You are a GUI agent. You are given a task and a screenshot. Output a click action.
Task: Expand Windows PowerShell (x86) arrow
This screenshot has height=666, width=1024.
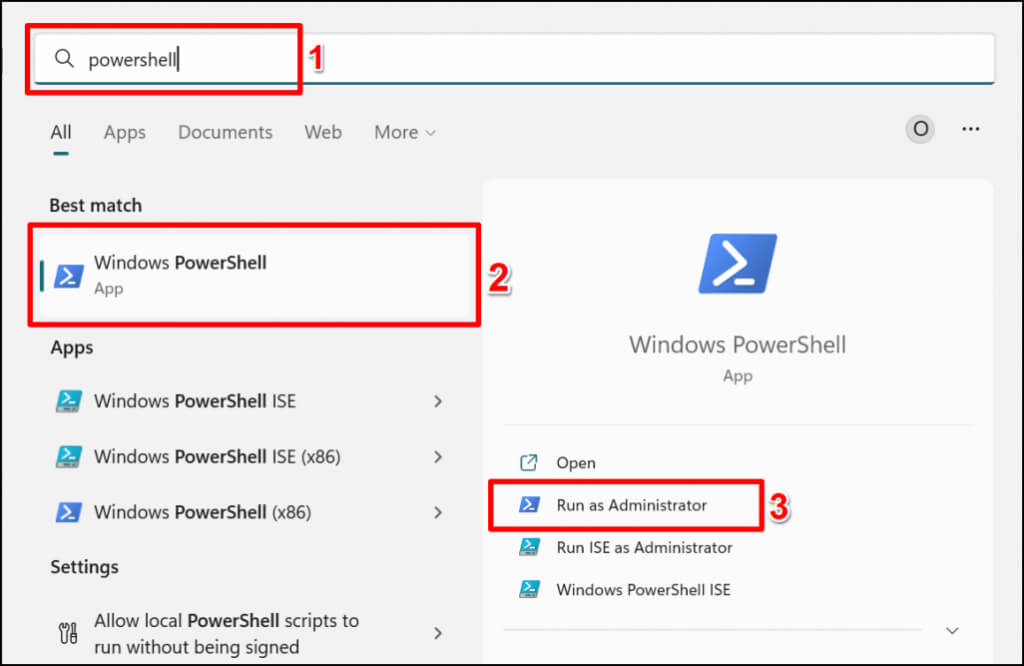click(438, 513)
